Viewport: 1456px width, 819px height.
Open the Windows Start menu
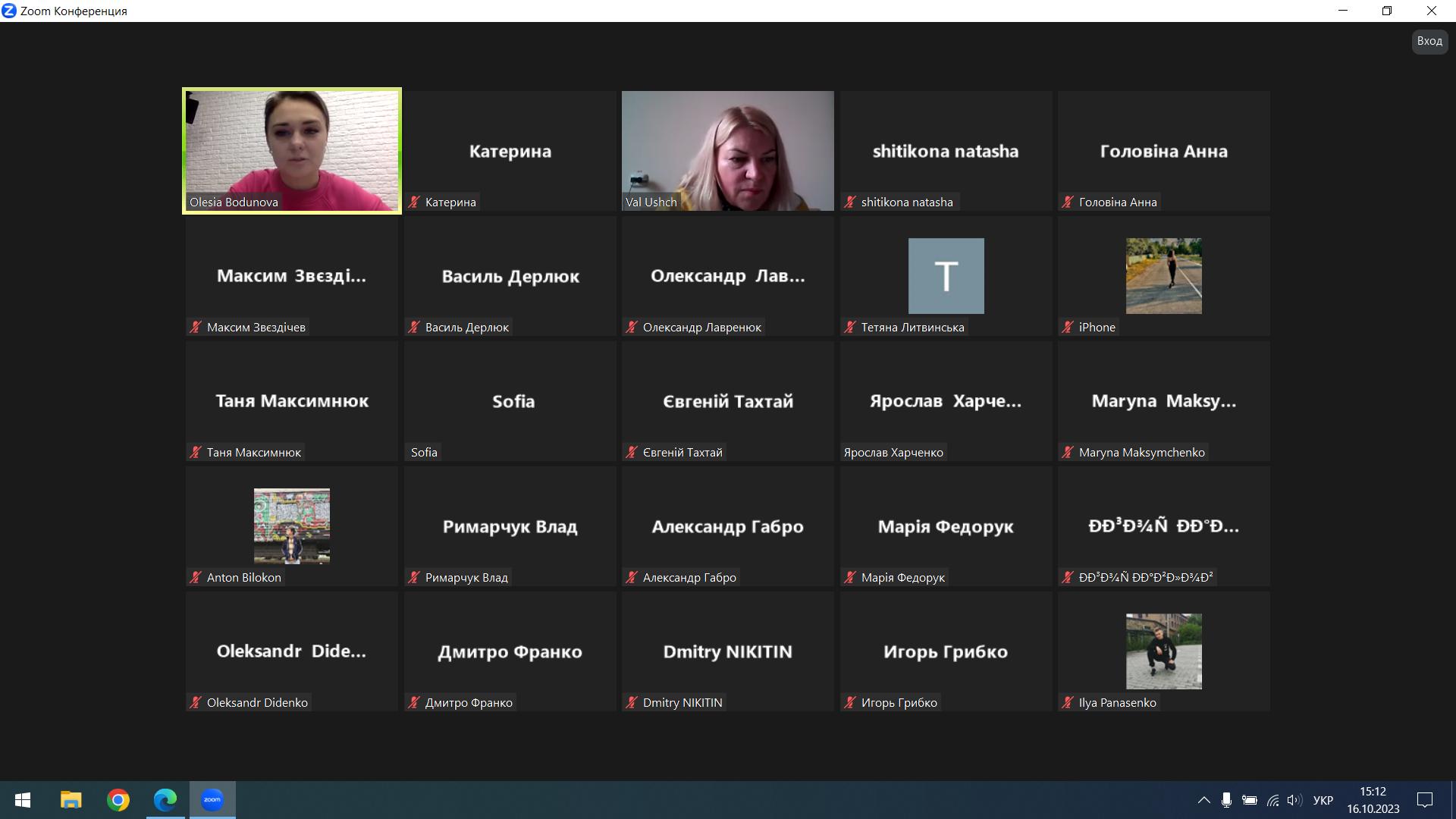click(23, 800)
